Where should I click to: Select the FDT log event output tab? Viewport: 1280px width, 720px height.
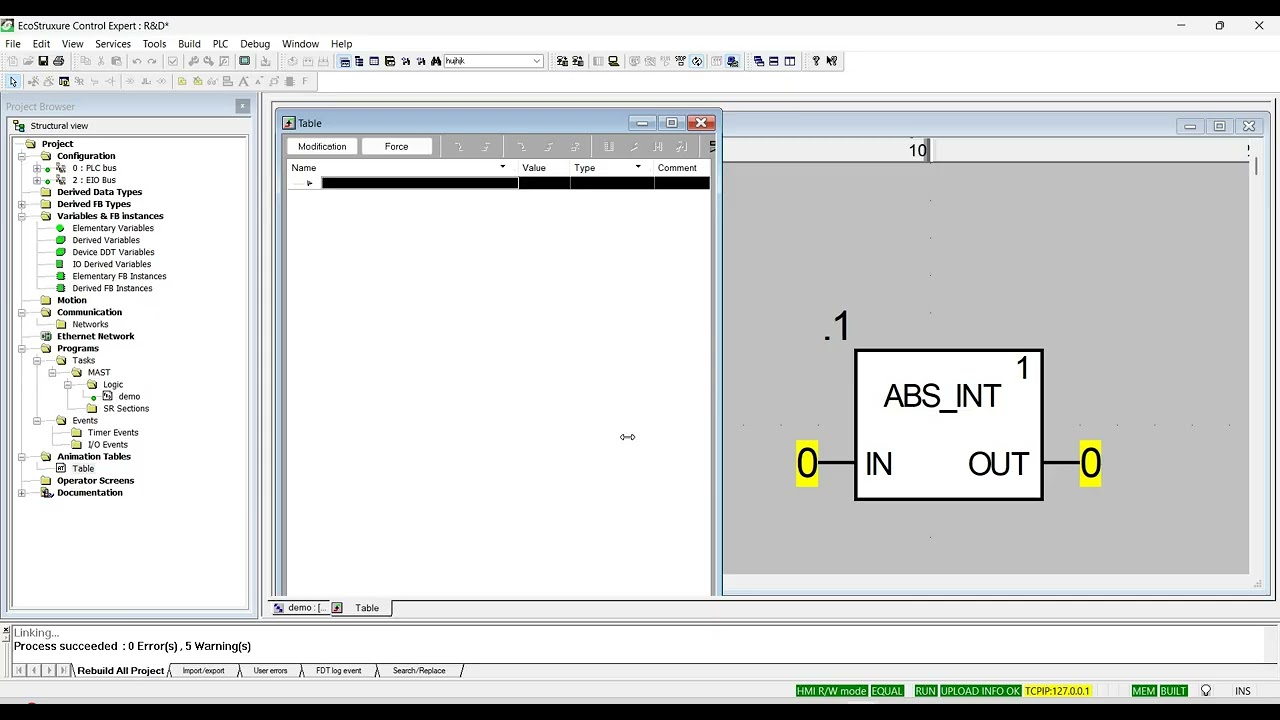tap(339, 671)
